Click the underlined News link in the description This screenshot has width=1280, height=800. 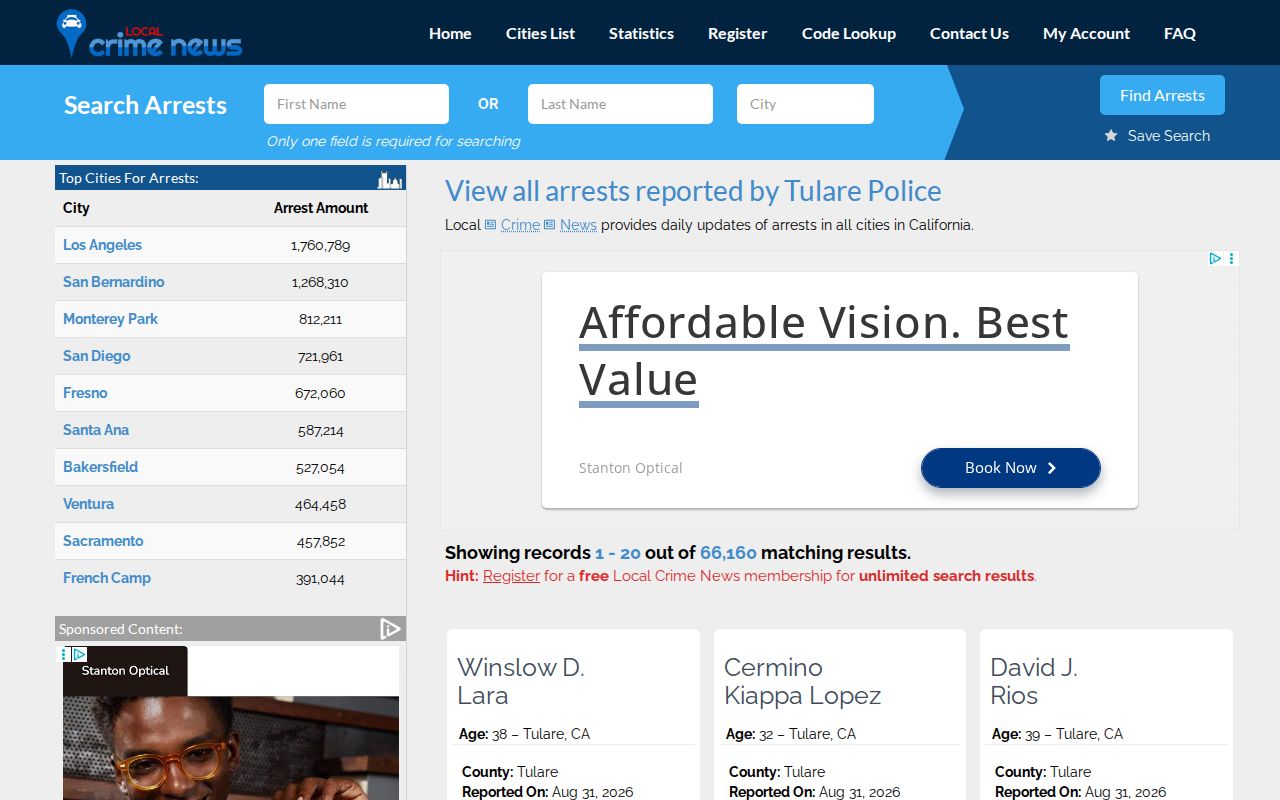pyautogui.click(x=578, y=225)
